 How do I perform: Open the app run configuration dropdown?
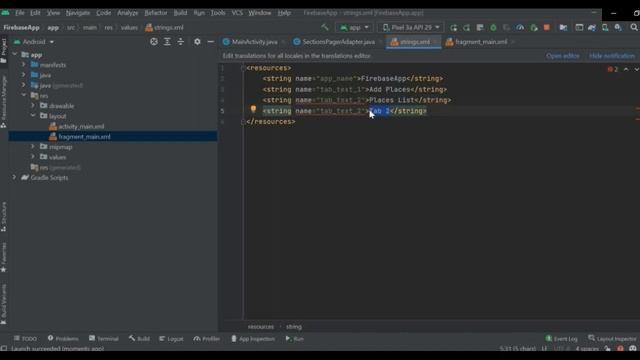[x=354, y=27]
